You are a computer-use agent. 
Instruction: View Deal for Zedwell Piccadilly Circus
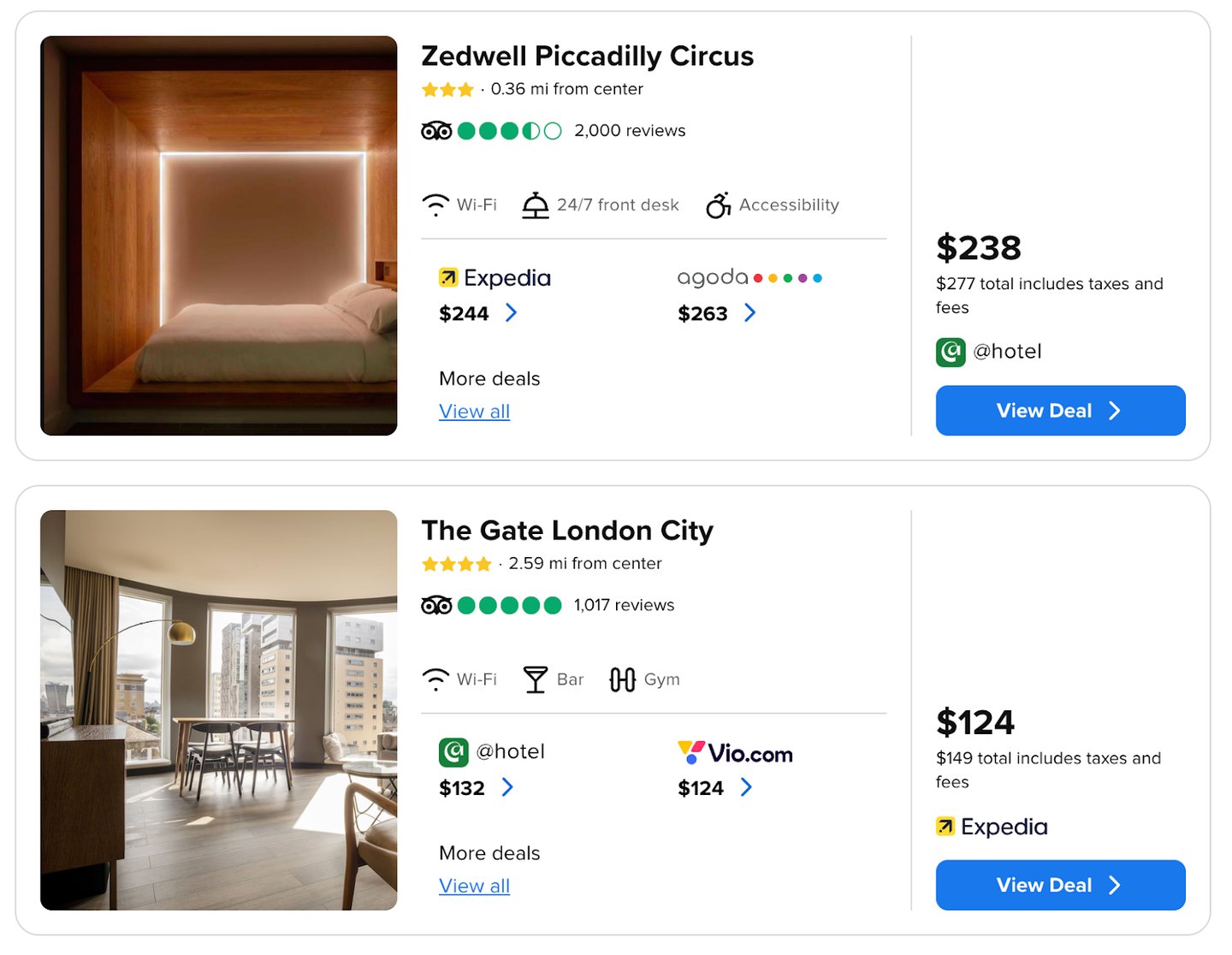point(1060,411)
